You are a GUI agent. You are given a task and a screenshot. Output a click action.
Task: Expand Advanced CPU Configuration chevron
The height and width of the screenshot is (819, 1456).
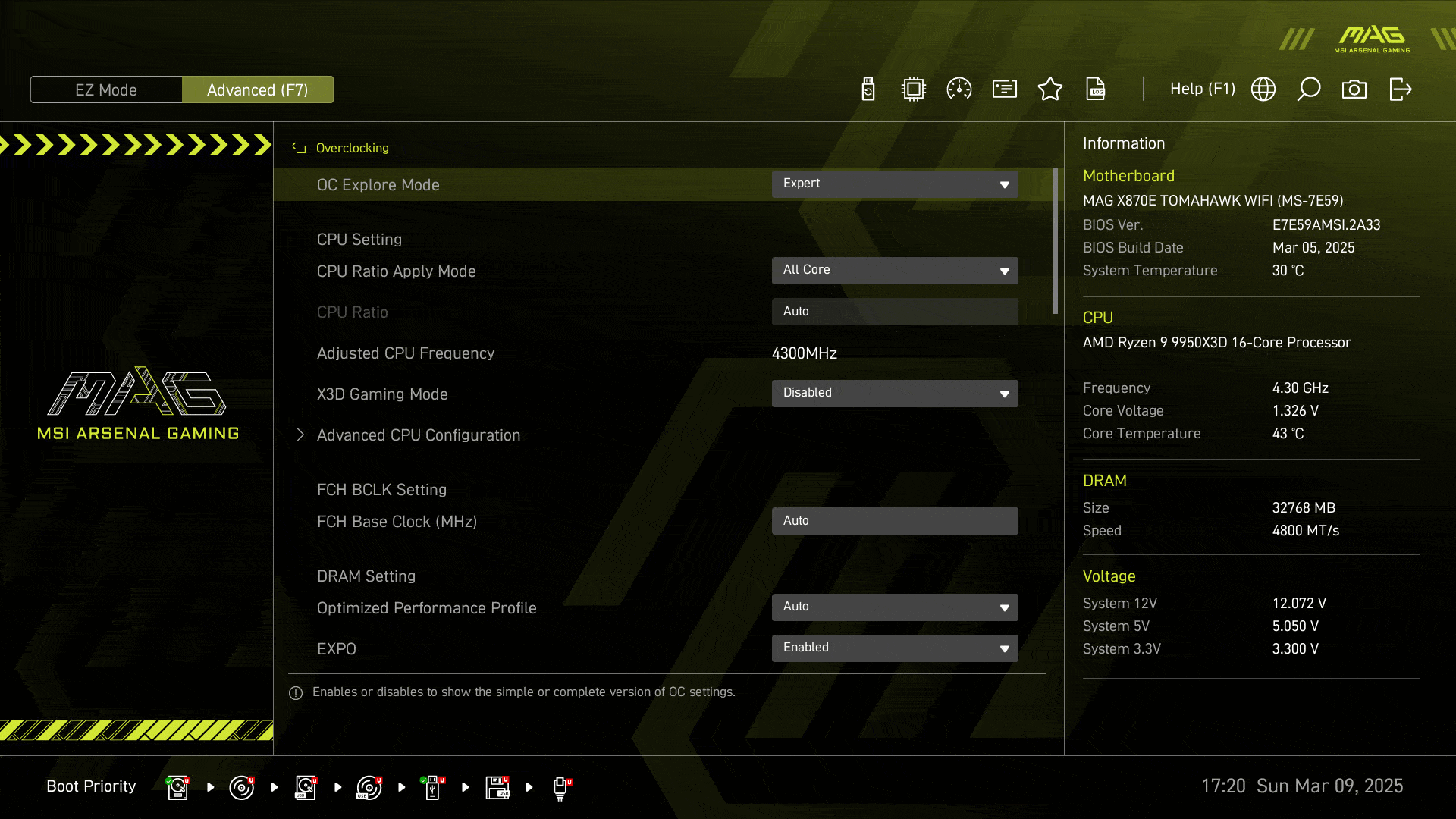tap(300, 435)
